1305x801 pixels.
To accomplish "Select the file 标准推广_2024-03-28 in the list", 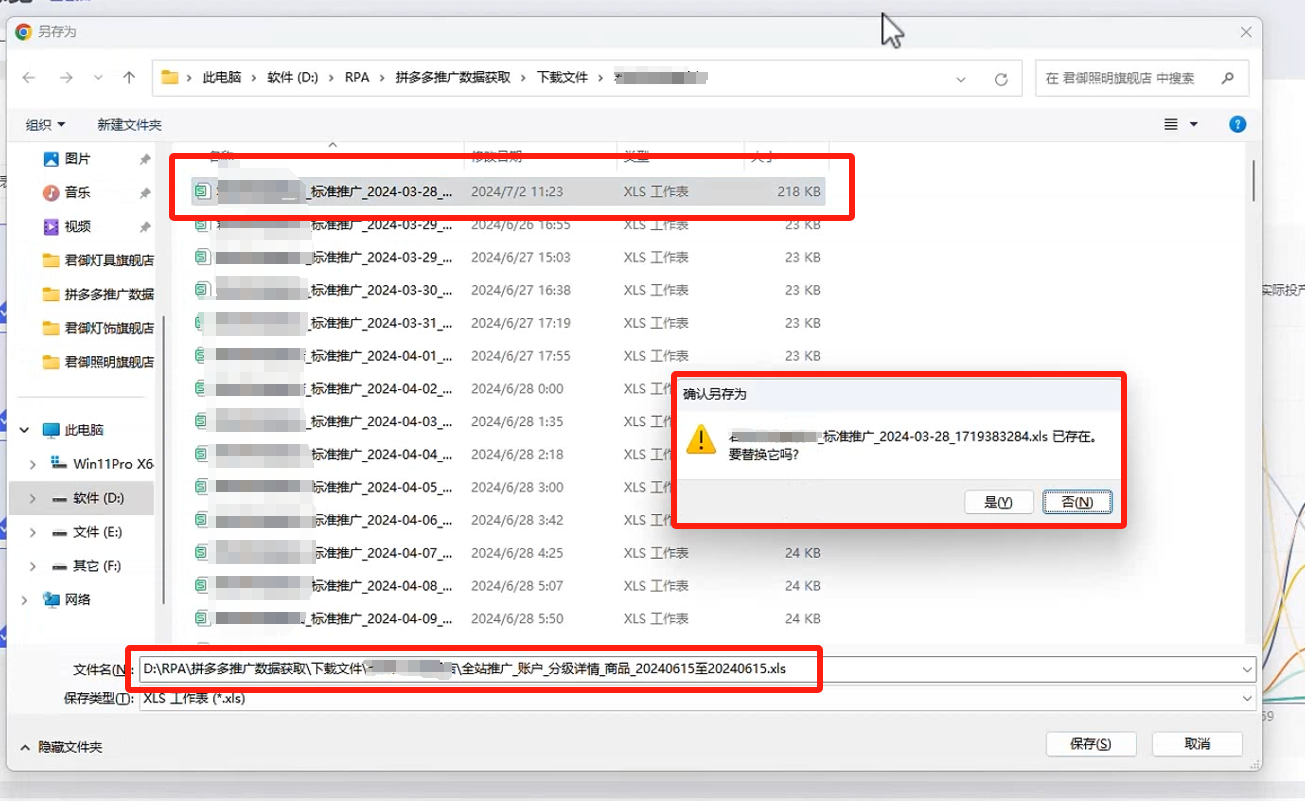I will [x=508, y=191].
